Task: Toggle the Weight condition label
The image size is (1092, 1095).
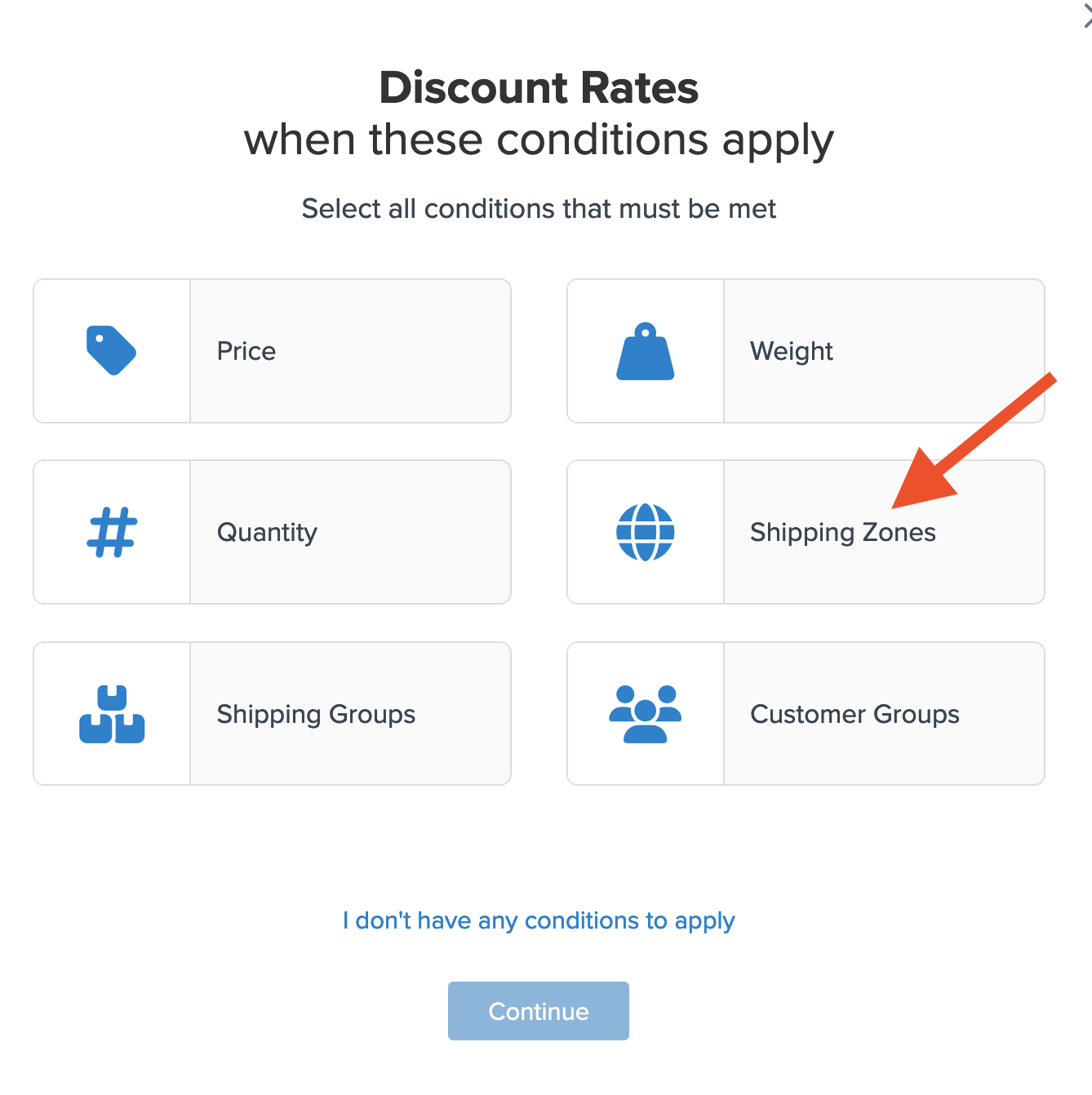Action: (x=791, y=352)
